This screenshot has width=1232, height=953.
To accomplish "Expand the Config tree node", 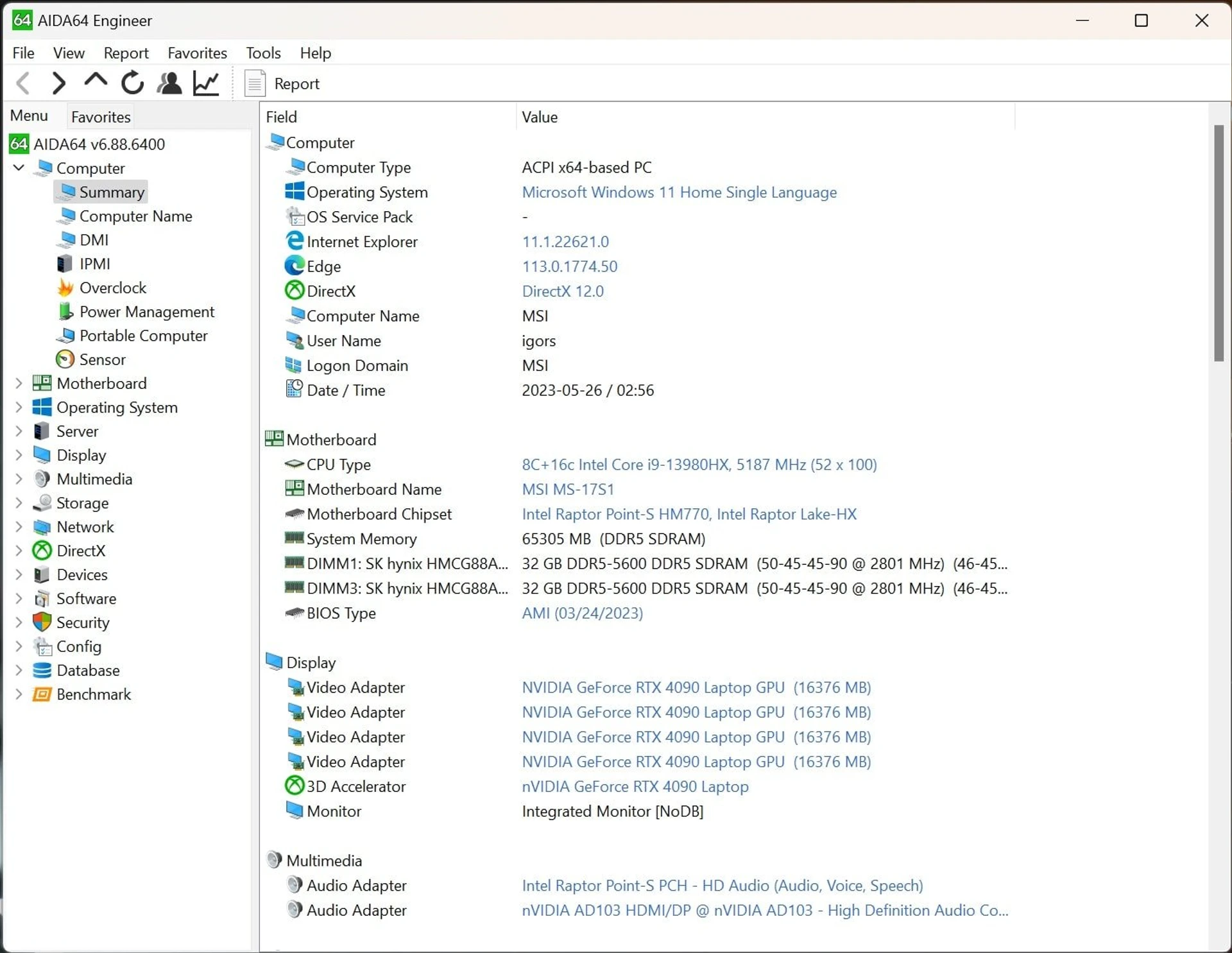I will tap(19, 646).
